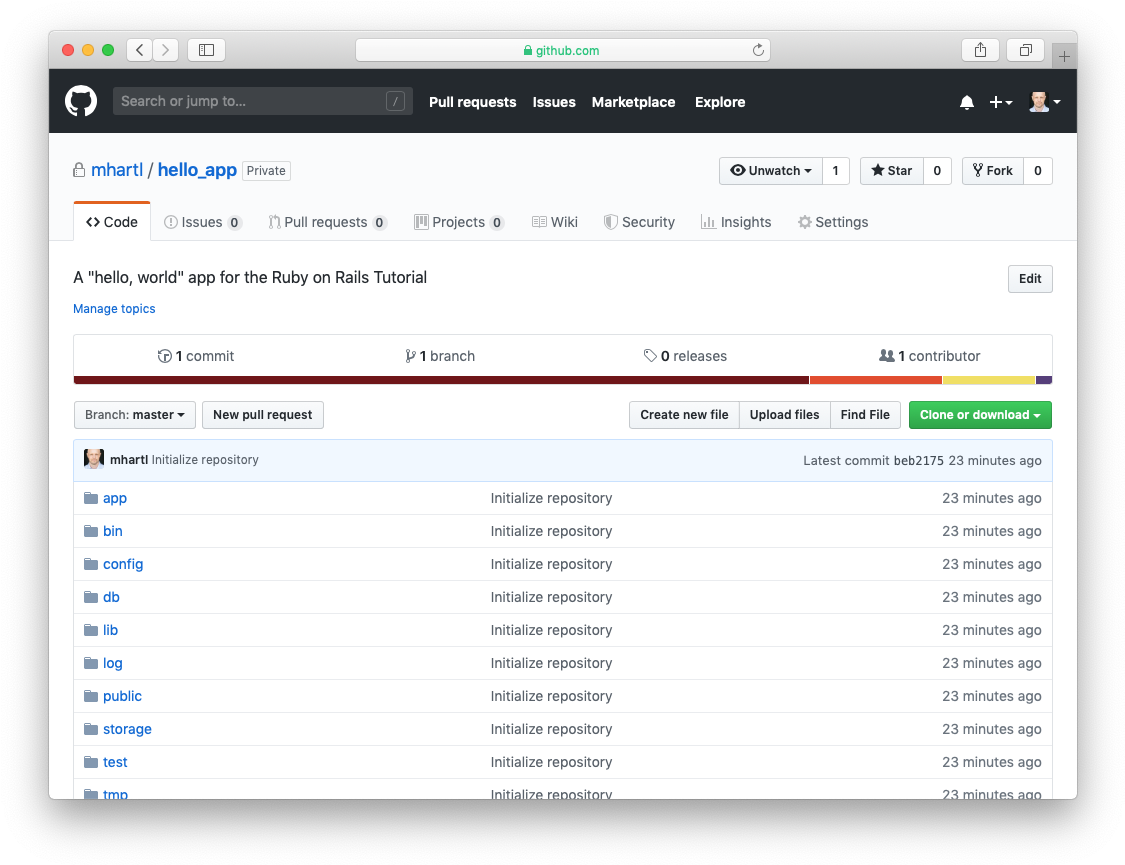
Task: Go forward with Safari's forward arrow
Action: click(166, 49)
